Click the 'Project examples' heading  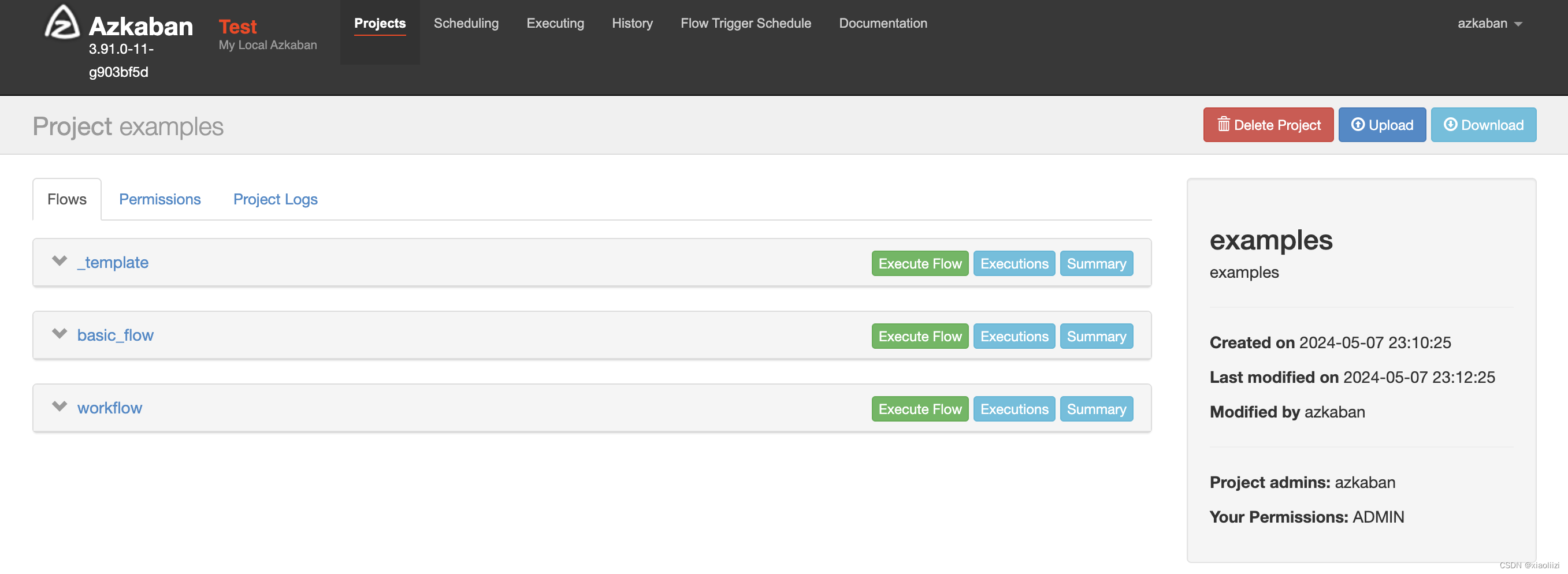point(128,126)
